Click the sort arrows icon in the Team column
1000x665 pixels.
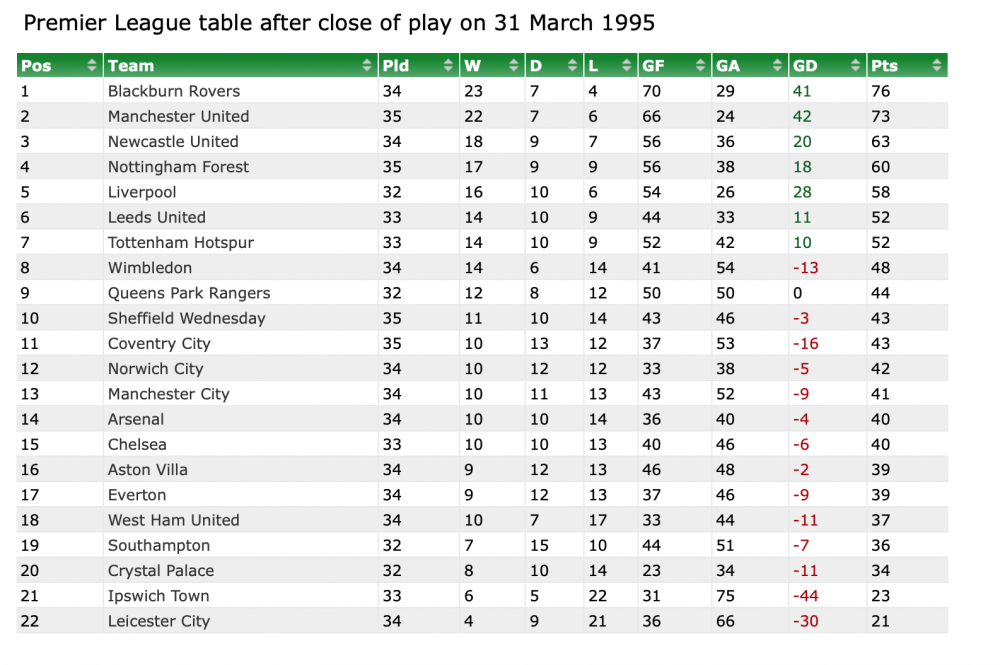point(367,66)
